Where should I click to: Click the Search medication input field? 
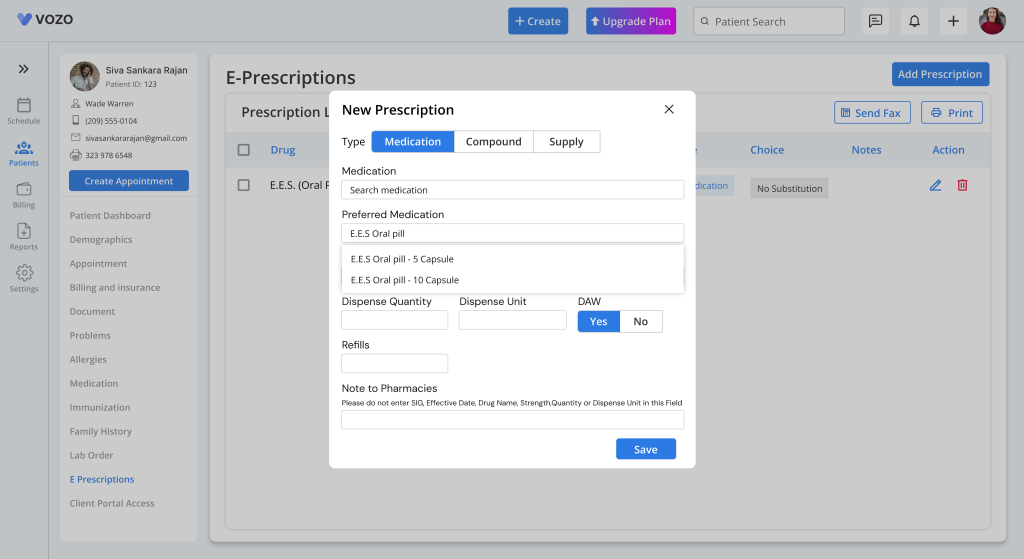tap(512, 190)
